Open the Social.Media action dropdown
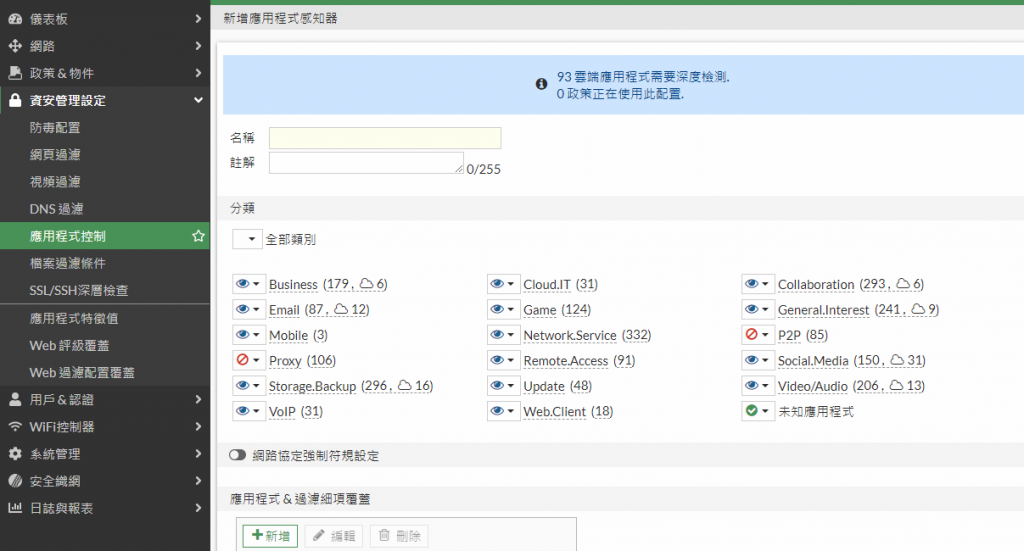 [x=757, y=360]
